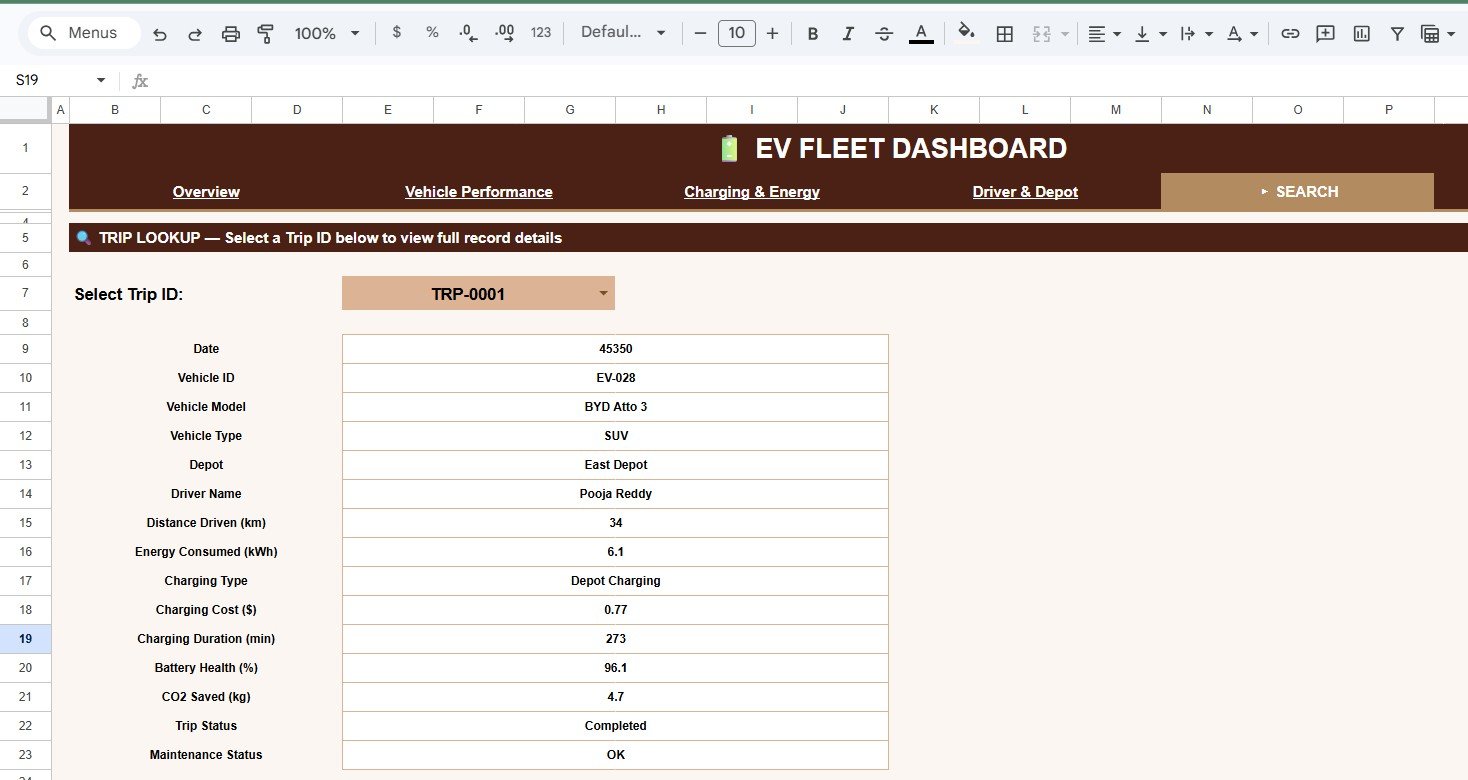Viewport: 1468px width, 780px height.
Task: Open the text color picker
Action: point(921,33)
